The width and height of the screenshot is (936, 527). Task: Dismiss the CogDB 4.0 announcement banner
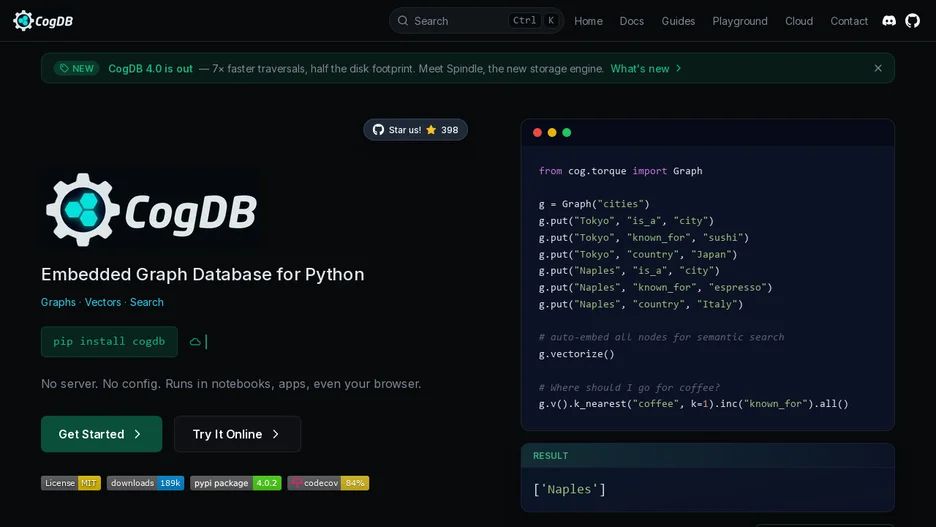point(878,68)
